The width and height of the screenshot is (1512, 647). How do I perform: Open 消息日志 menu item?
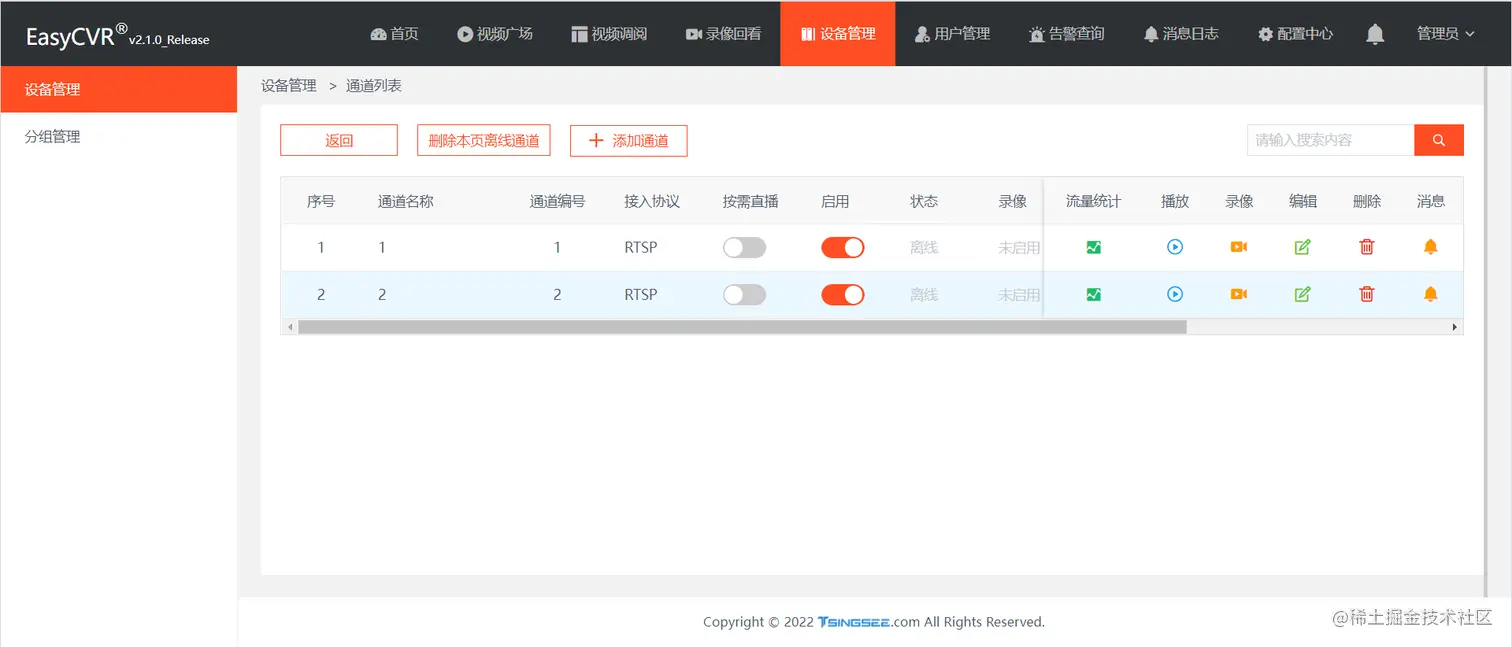click(x=1181, y=33)
